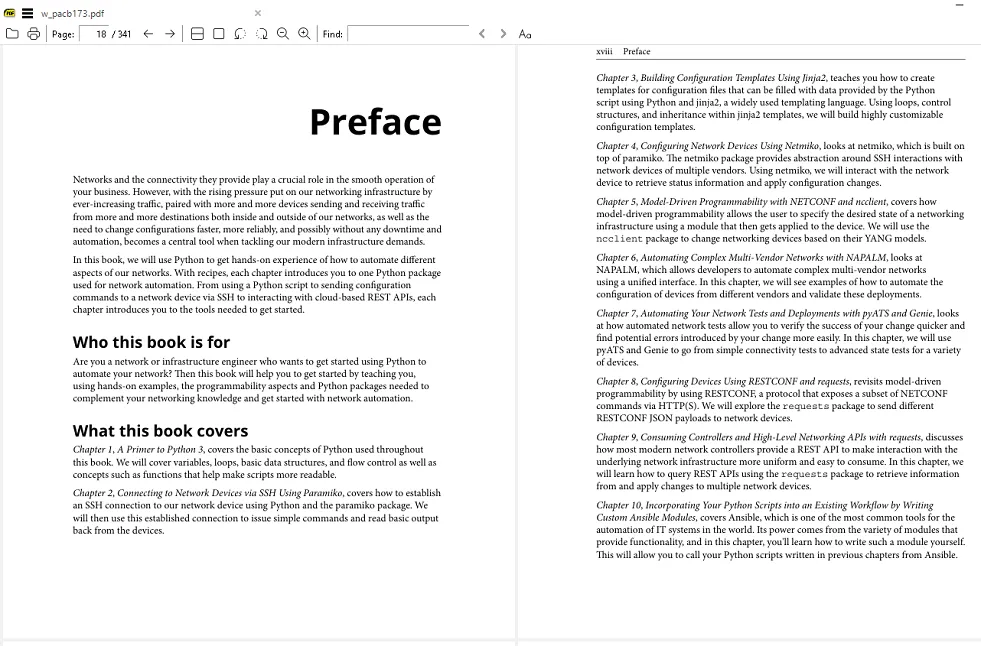Click the Find search box
The image size is (981, 646).
[408, 34]
